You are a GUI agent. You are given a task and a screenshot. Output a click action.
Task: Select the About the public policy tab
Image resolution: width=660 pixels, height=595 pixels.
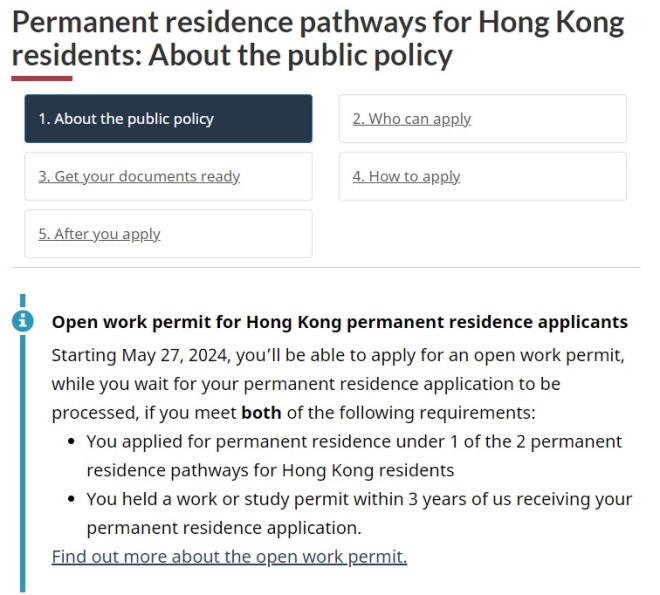point(168,119)
